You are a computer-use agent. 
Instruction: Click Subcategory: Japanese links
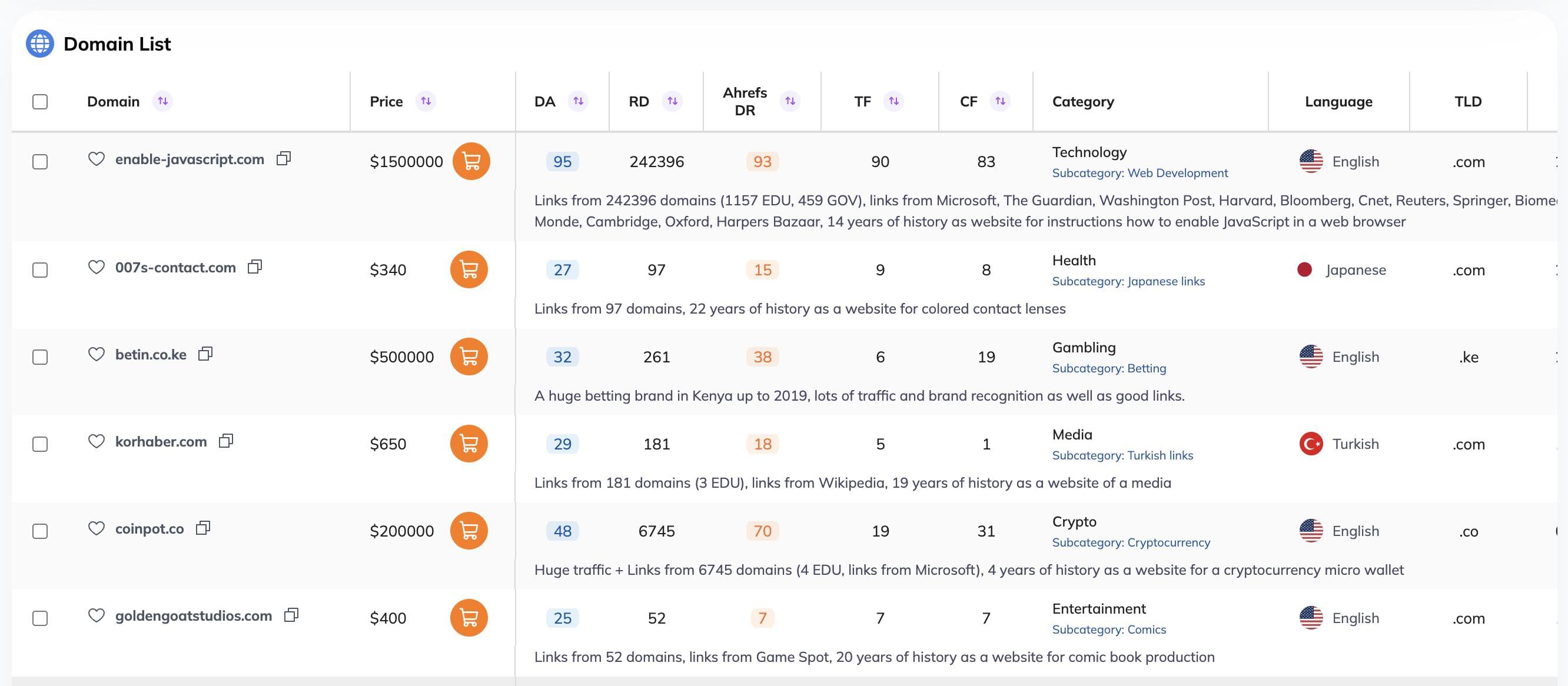point(1128,281)
